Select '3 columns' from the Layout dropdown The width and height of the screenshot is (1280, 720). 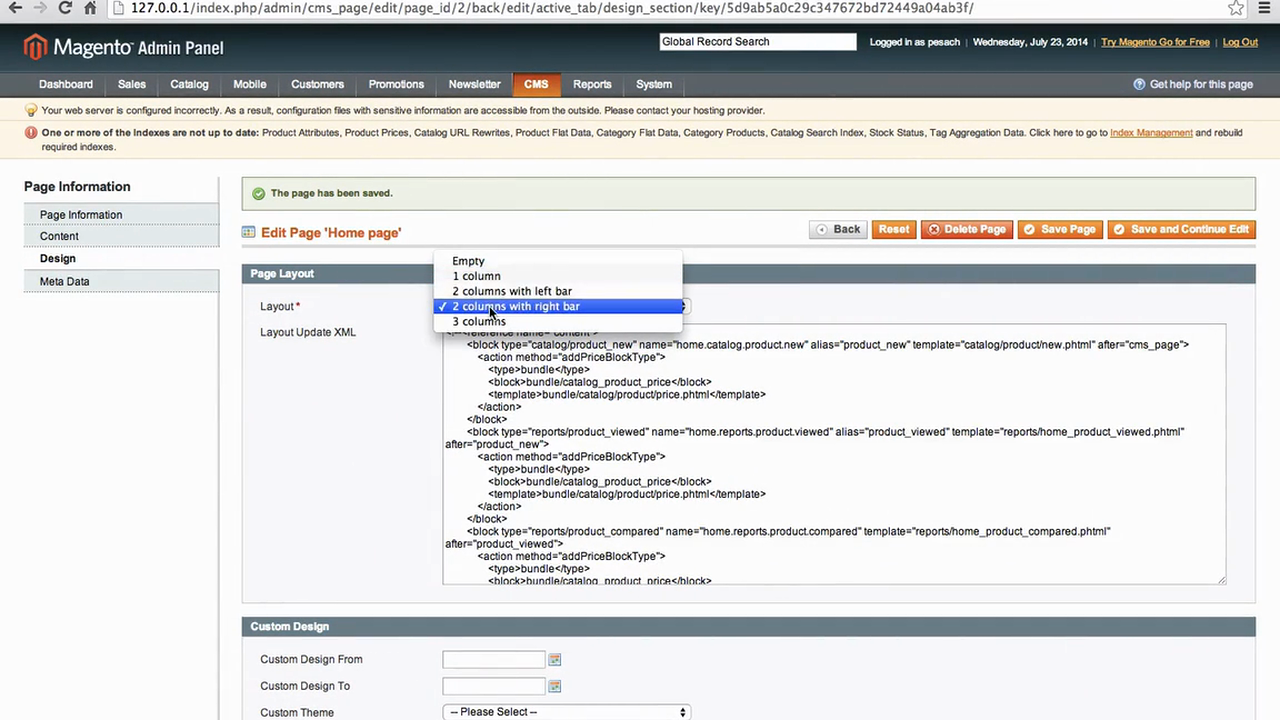(x=479, y=321)
